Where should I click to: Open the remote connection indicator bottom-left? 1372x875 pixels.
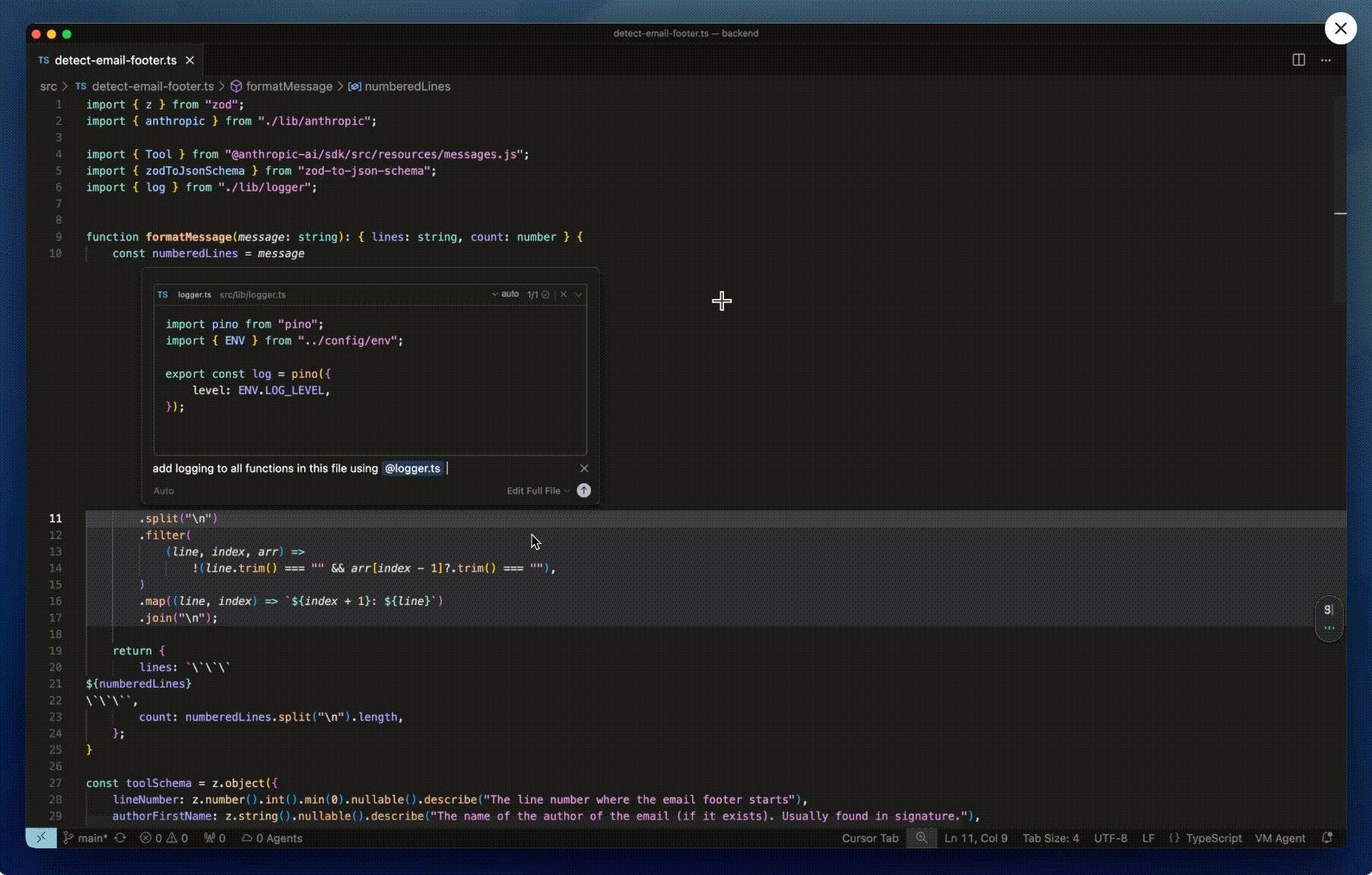pos(41,838)
